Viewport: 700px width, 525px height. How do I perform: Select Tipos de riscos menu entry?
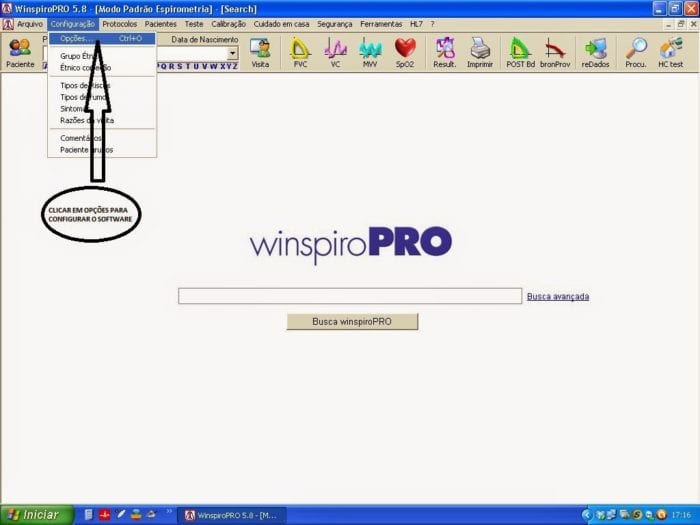pyautogui.click(x=102, y=85)
